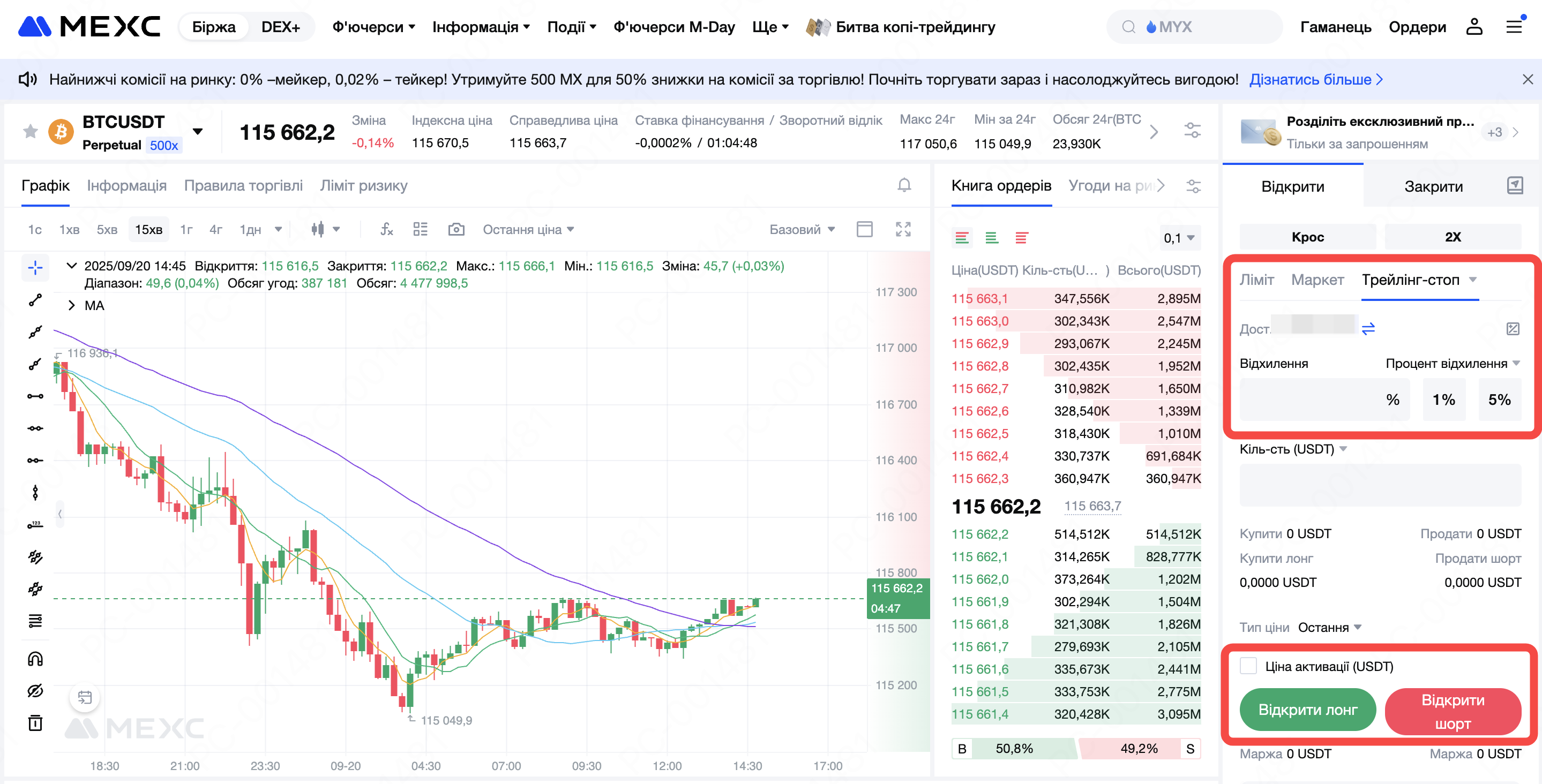Add BTCUSDT to favorites star
Image resolution: width=1542 pixels, height=784 pixels.
[x=30, y=132]
